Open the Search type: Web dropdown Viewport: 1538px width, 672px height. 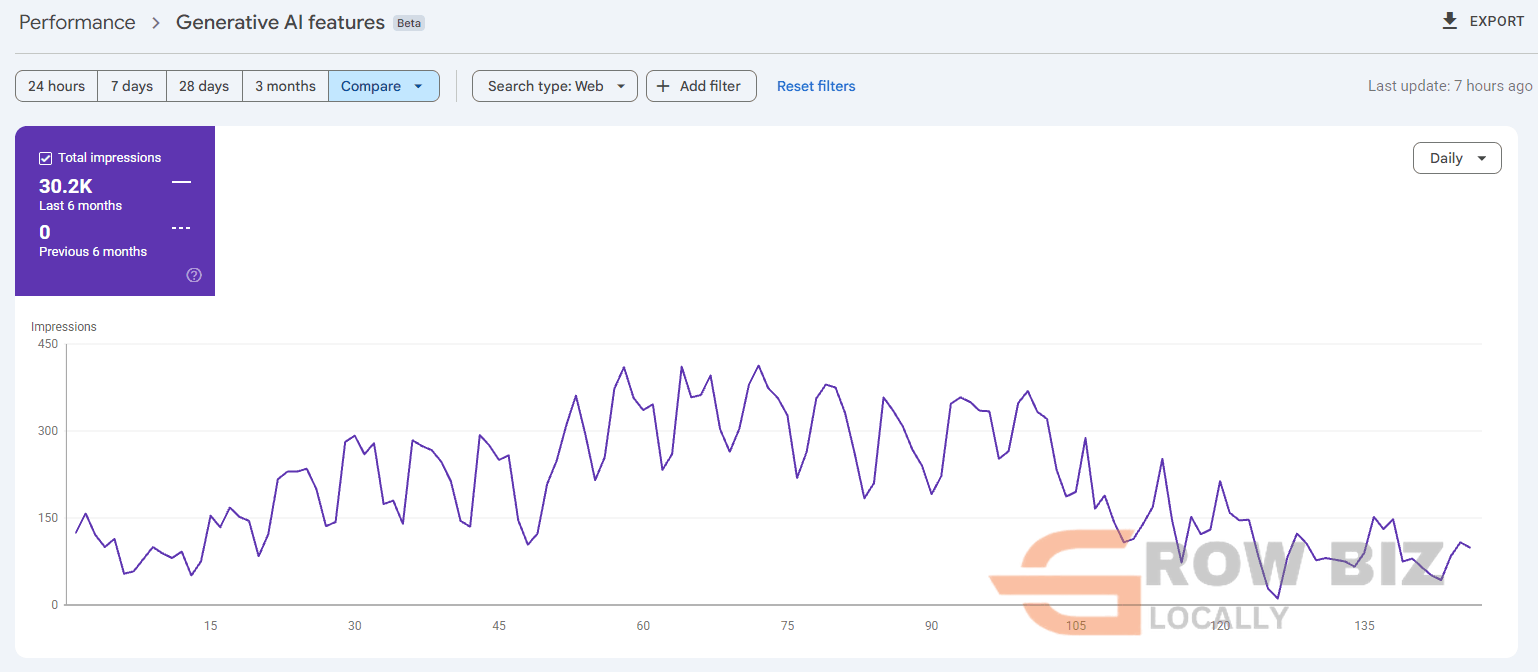tap(554, 86)
